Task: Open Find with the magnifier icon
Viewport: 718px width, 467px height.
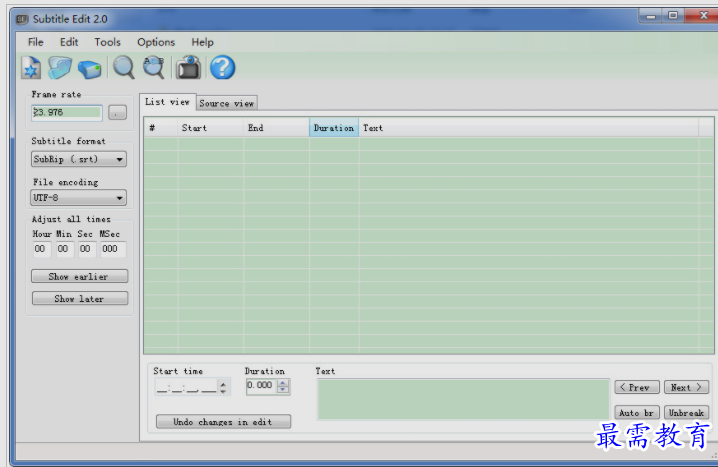Action: tap(123, 68)
